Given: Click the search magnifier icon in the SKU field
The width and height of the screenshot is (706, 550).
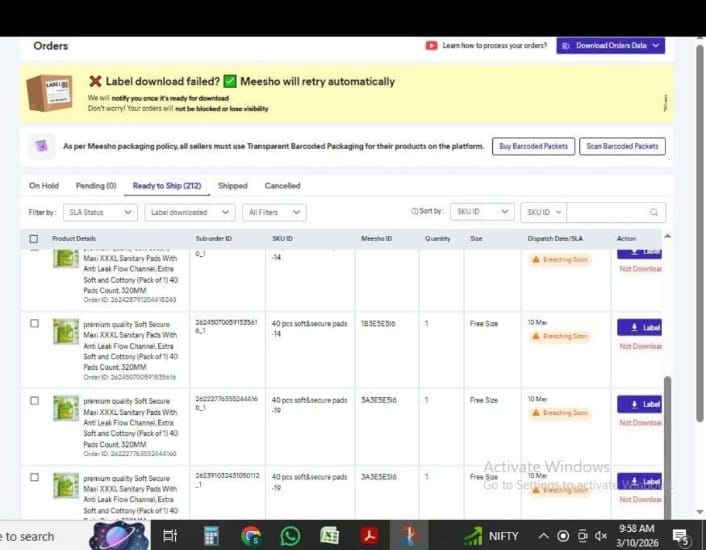Looking at the screenshot, I should point(654,212).
